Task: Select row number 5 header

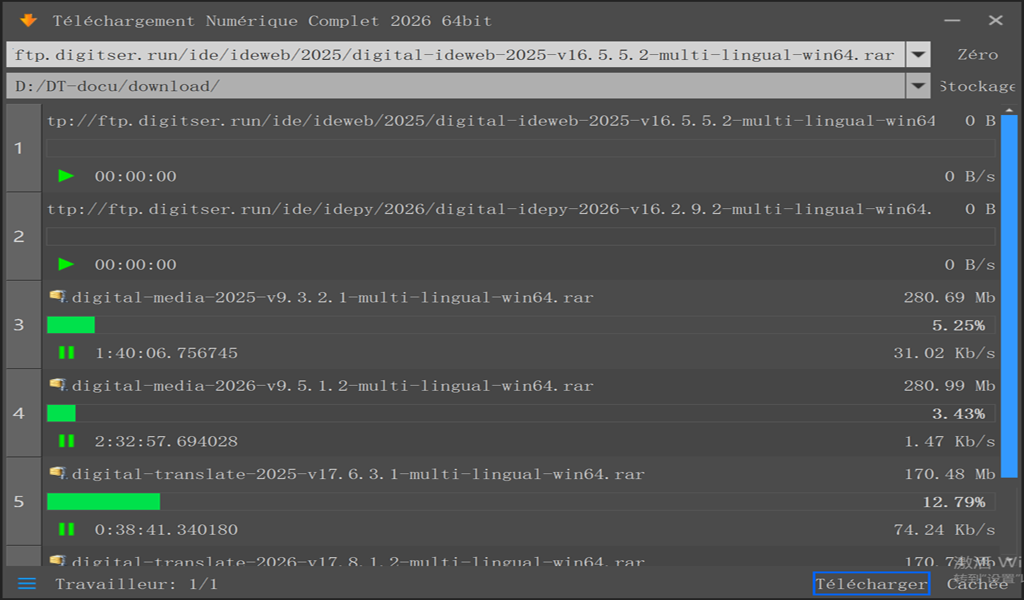Action: pos(19,501)
